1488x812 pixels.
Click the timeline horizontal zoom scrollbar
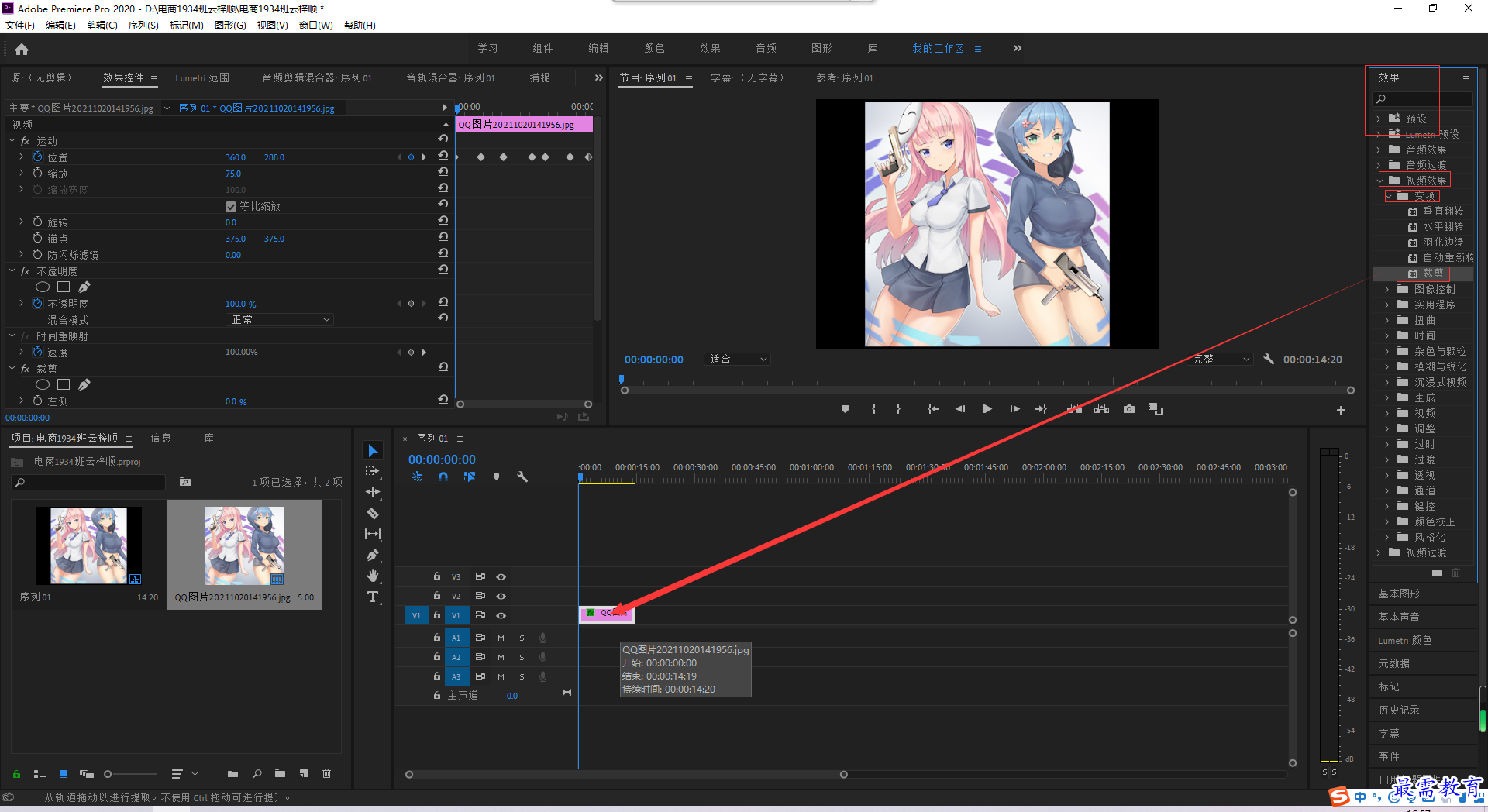click(626, 774)
